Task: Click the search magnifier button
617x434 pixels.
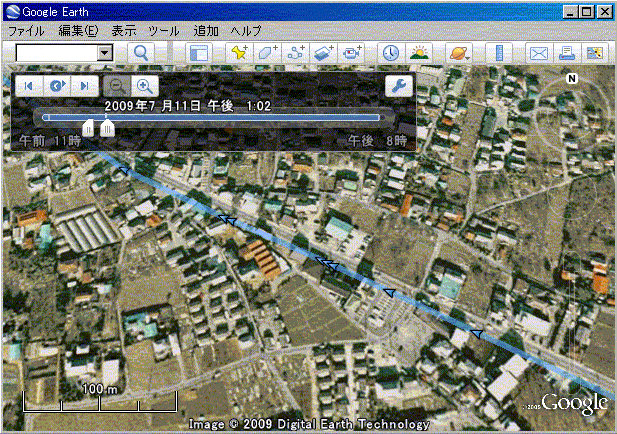Action: [x=140, y=53]
